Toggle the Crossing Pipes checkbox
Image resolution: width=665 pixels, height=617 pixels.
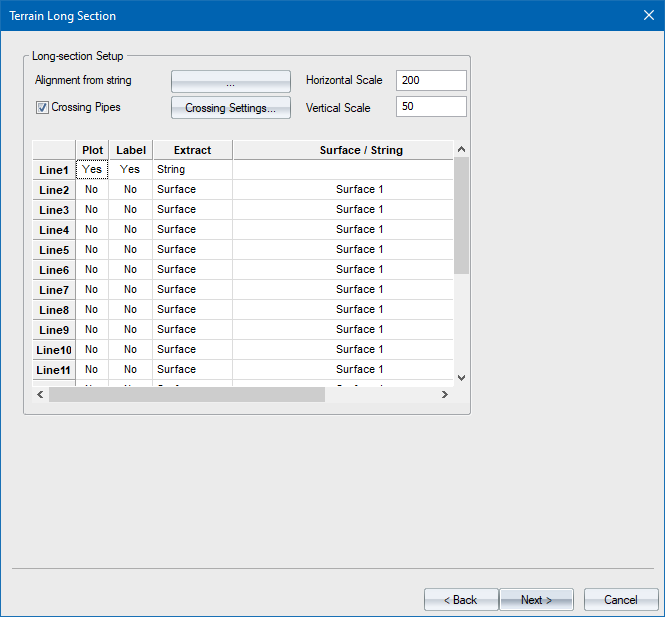43,107
